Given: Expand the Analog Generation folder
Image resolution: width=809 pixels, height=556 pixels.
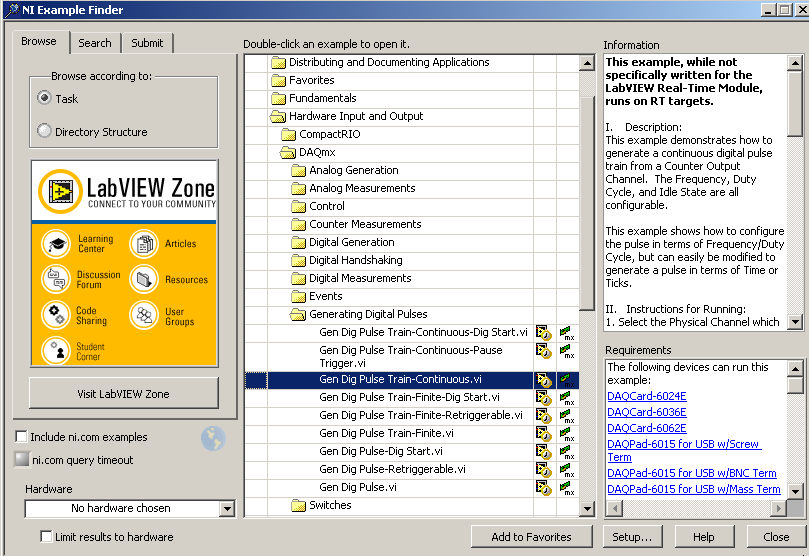Looking at the screenshot, I should (x=298, y=170).
